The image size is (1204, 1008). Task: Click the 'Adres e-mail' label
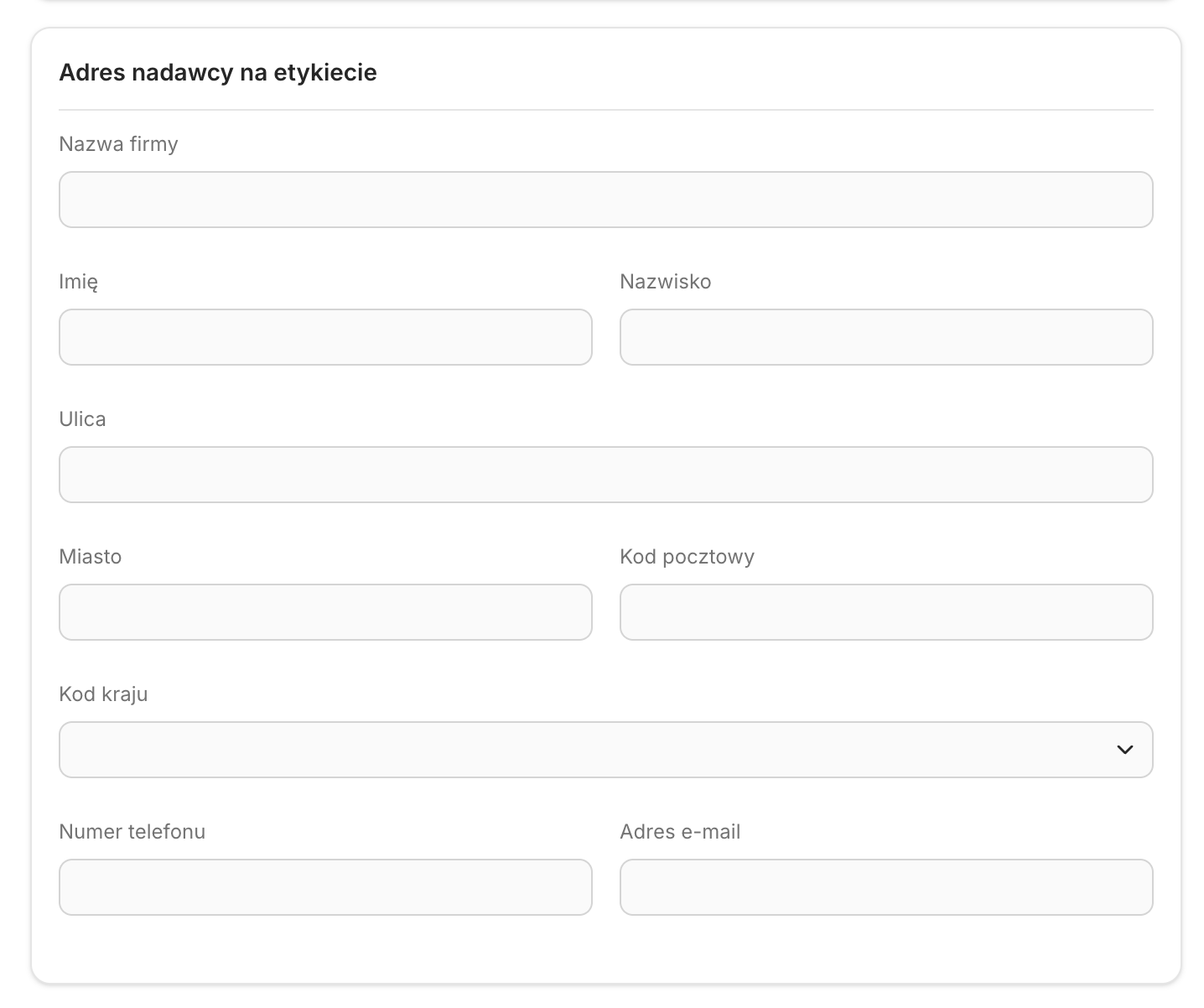coord(680,832)
